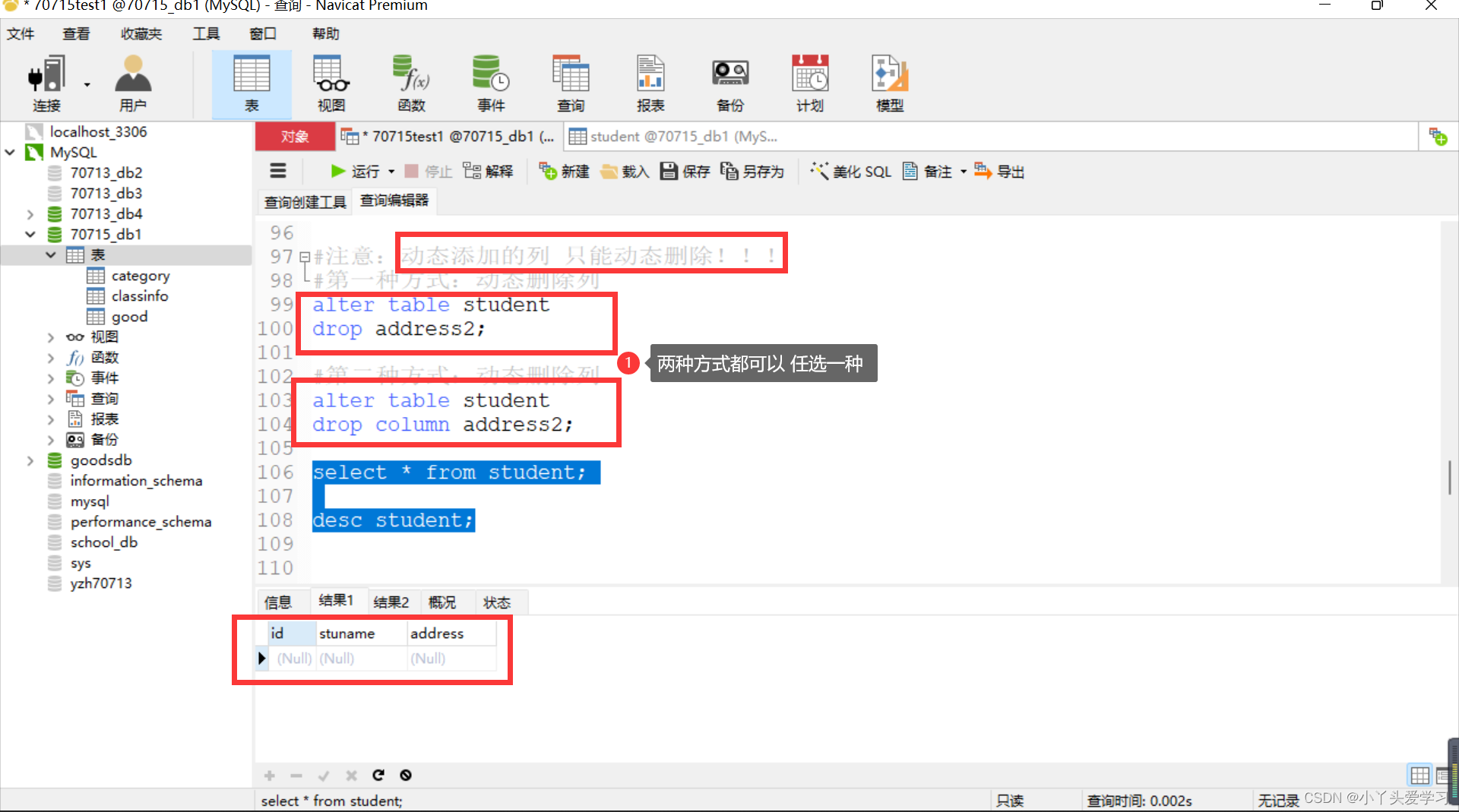Collapse the 70715_db1 database
1459x812 pixels.
point(30,235)
